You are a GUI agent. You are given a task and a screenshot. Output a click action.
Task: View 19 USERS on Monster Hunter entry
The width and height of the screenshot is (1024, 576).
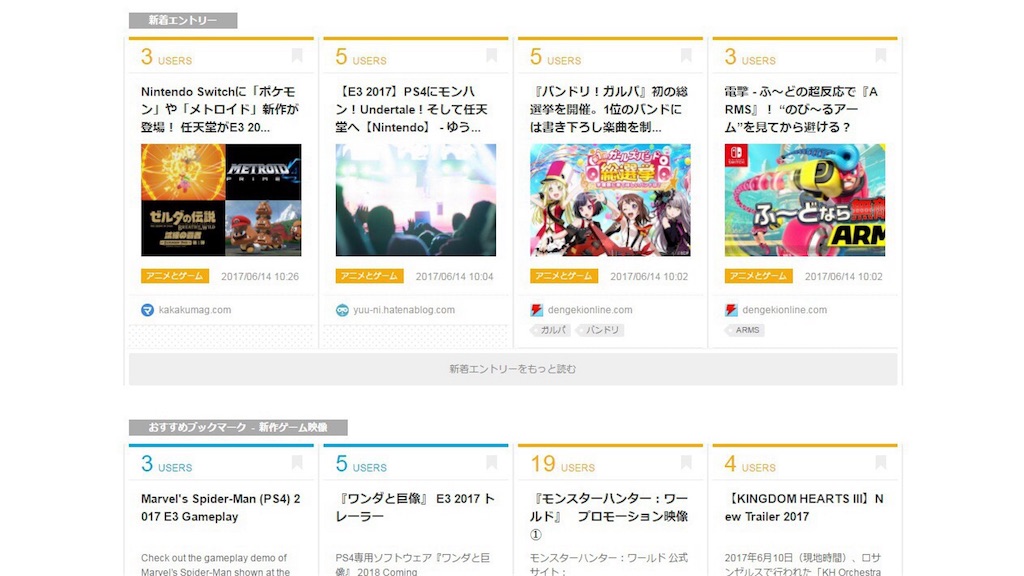563,464
